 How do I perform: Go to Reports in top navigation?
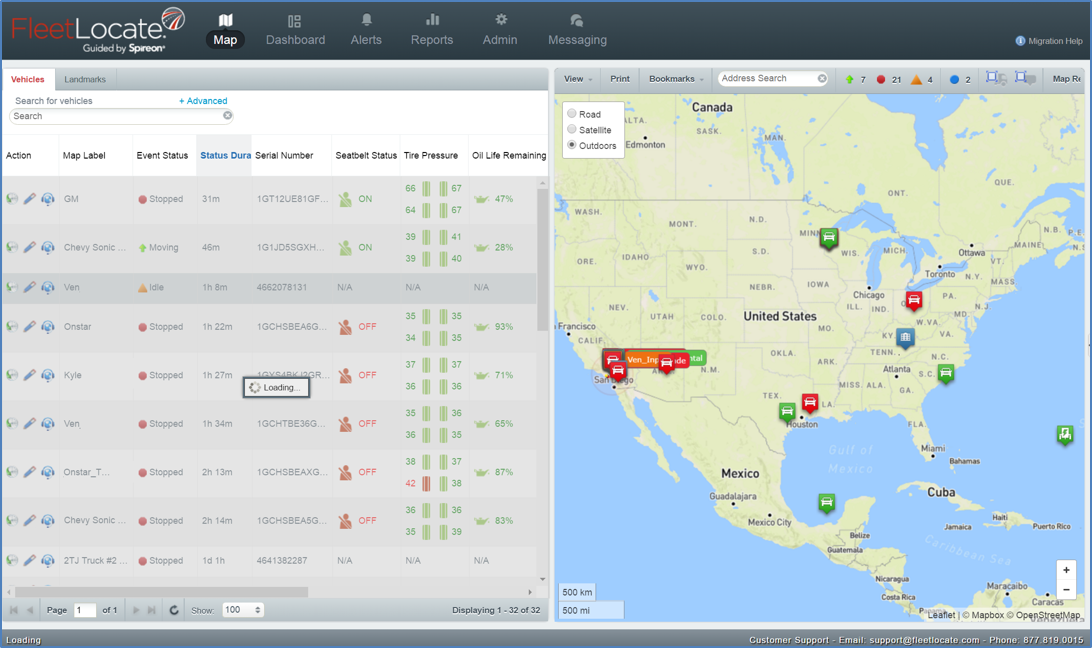(432, 30)
